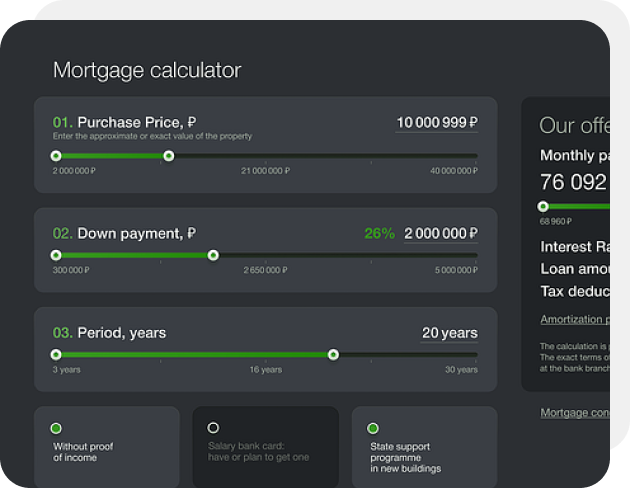Click the 'Enter the approximate or exact value' hint
Viewport: 630px width, 488px height.
click(152, 137)
